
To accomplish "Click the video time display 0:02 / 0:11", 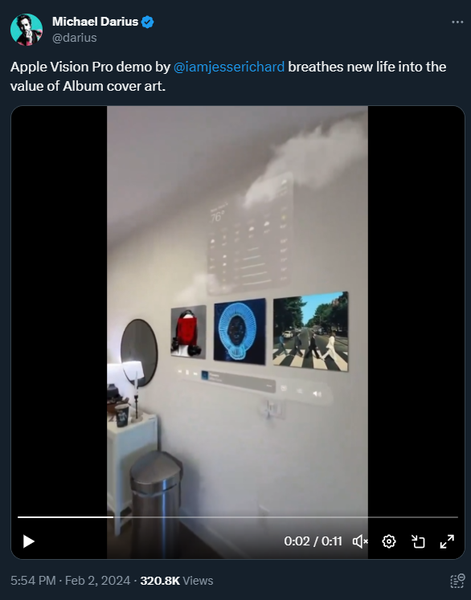I will pyautogui.click(x=313, y=541).
